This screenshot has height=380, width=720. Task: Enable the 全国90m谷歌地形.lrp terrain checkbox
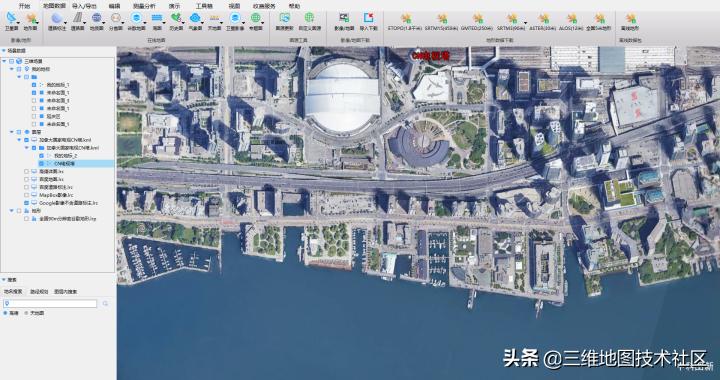pos(27,219)
